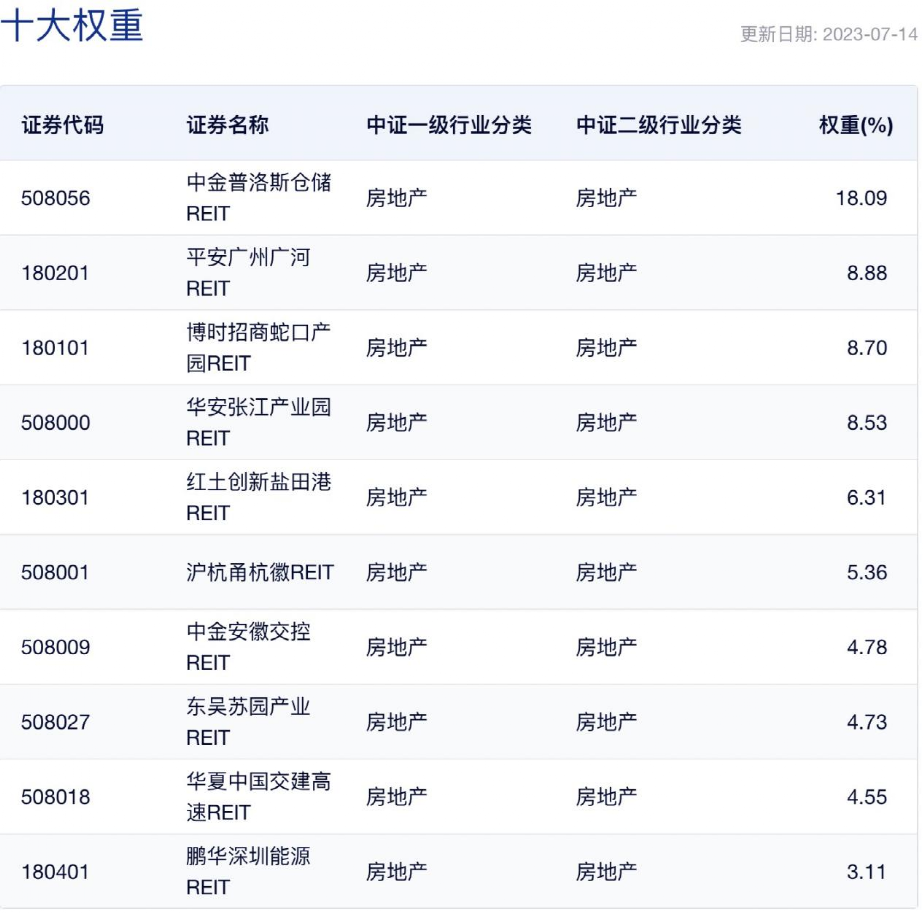Image resolution: width=924 pixels, height=914 pixels.
Task: Click second-level industry 房地产 in row 508056
Action: [x=606, y=198]
